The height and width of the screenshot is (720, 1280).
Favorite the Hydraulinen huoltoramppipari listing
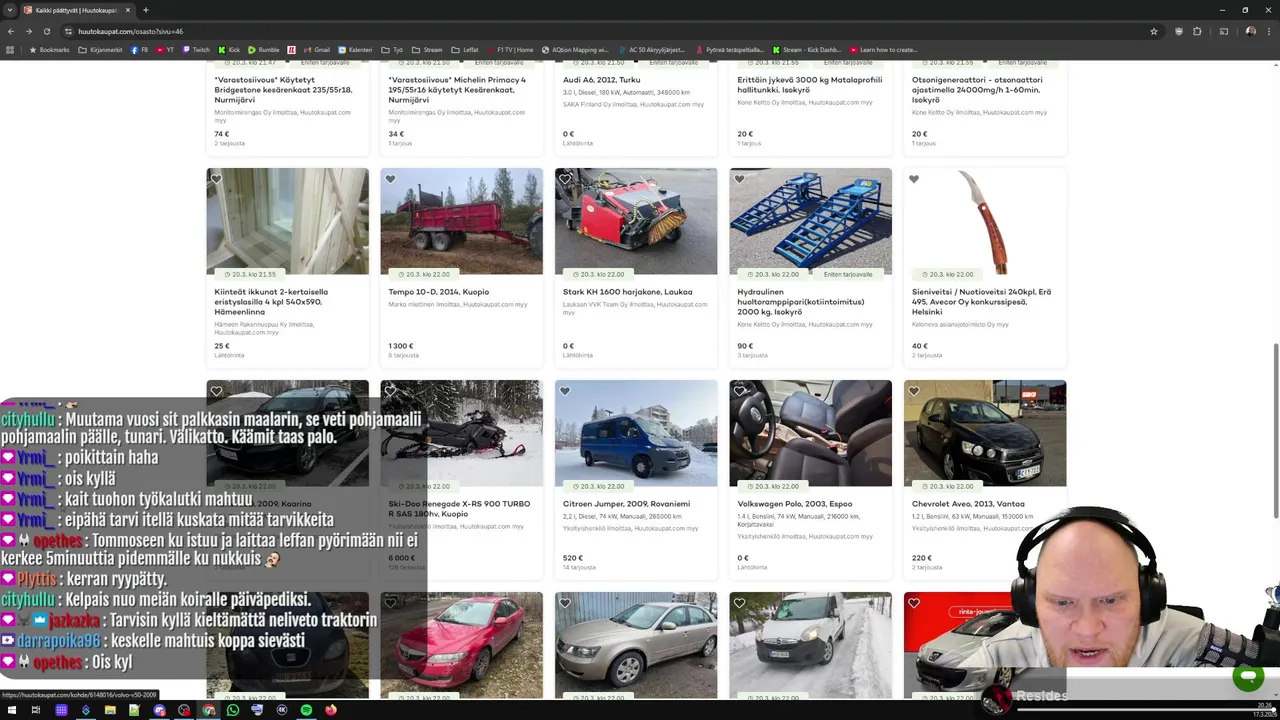pos(739,179)
